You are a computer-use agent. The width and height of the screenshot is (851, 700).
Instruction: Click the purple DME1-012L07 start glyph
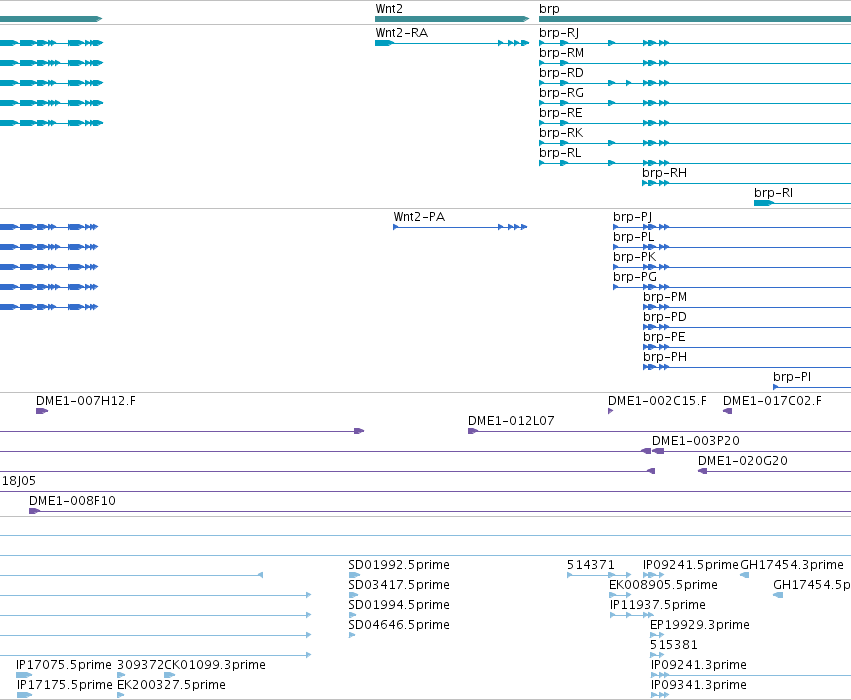click(473, 431)
